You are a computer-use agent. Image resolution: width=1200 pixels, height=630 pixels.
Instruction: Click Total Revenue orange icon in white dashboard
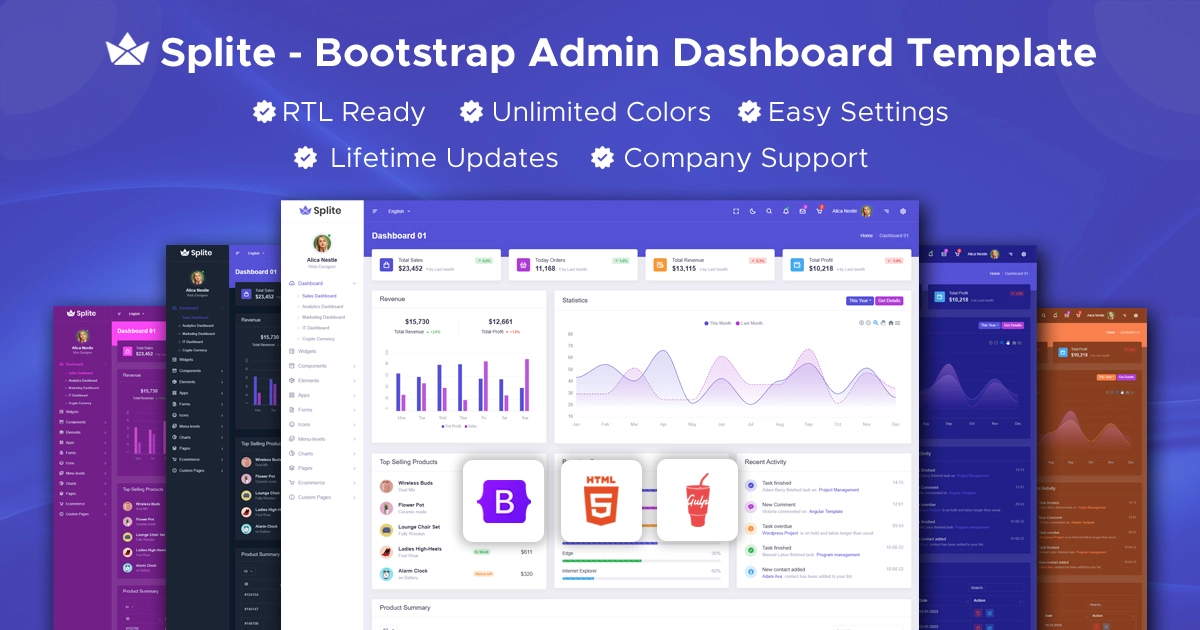(660, 264)
